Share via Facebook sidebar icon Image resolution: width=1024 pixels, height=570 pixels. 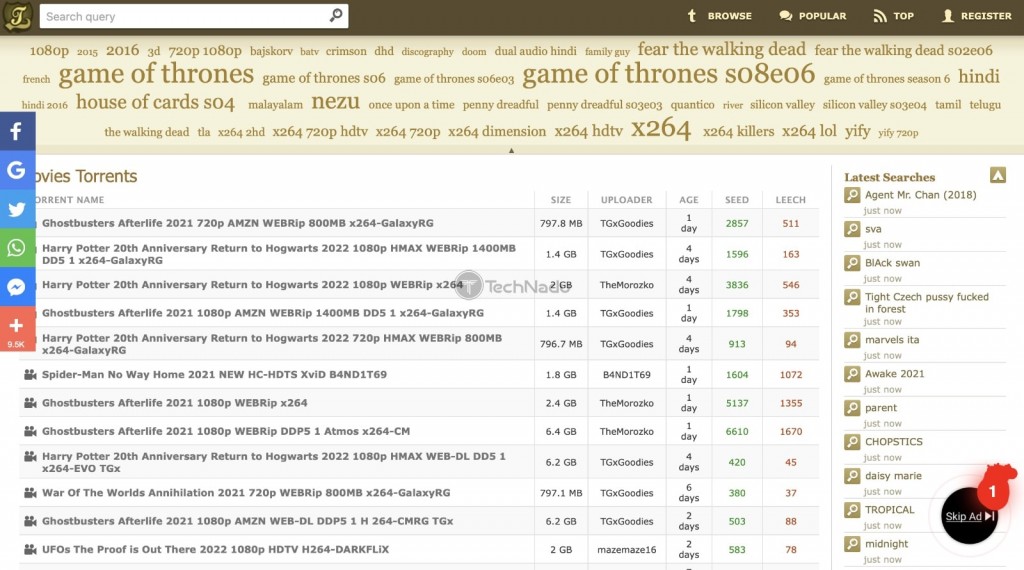[x=17, y=131]
